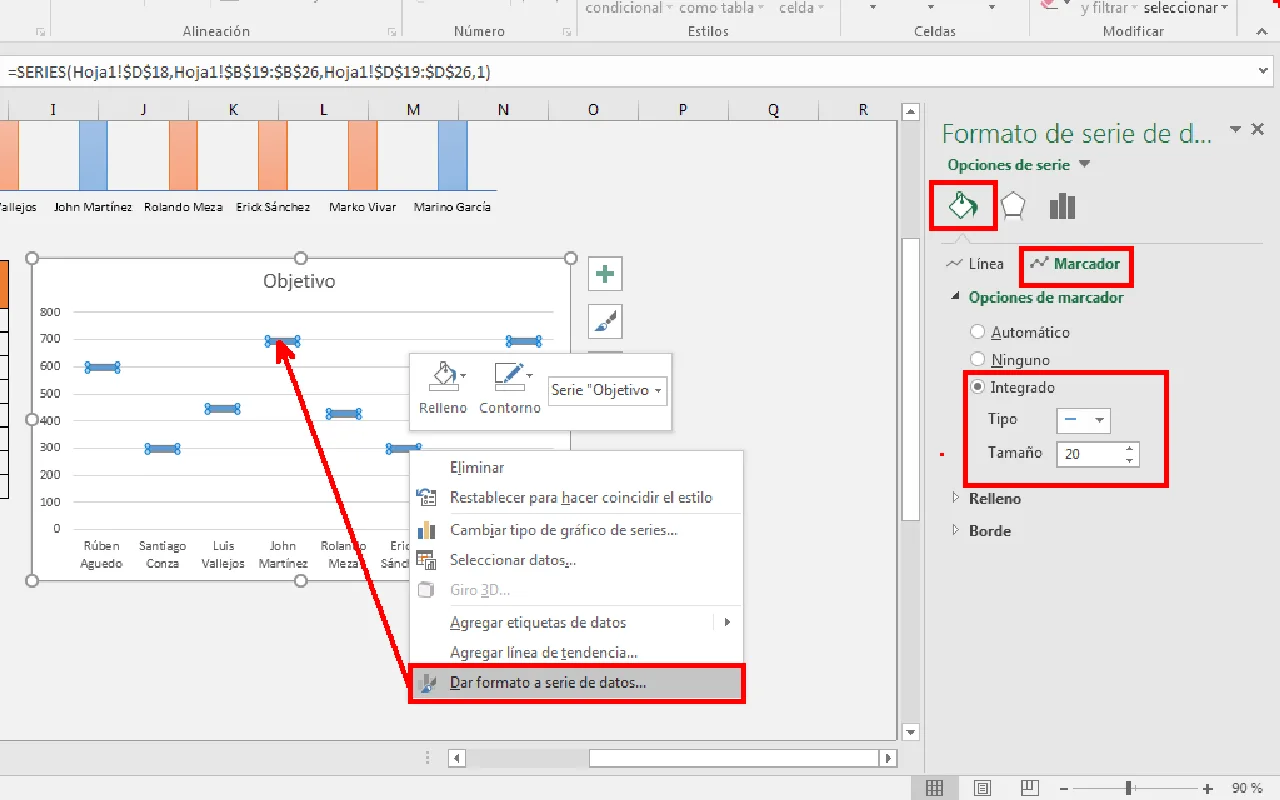Collapse Opciones de marcador section
1280x800 pixels.
(956, 297)
